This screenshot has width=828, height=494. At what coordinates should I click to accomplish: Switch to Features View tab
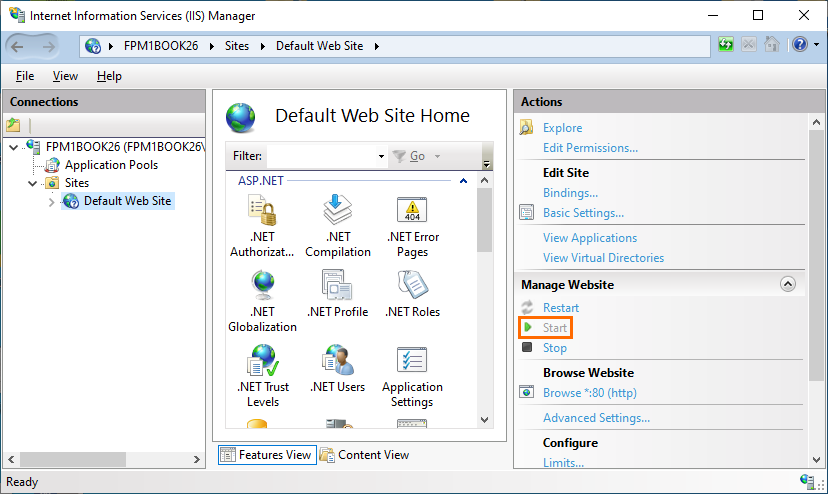click(x=267, y=455)
